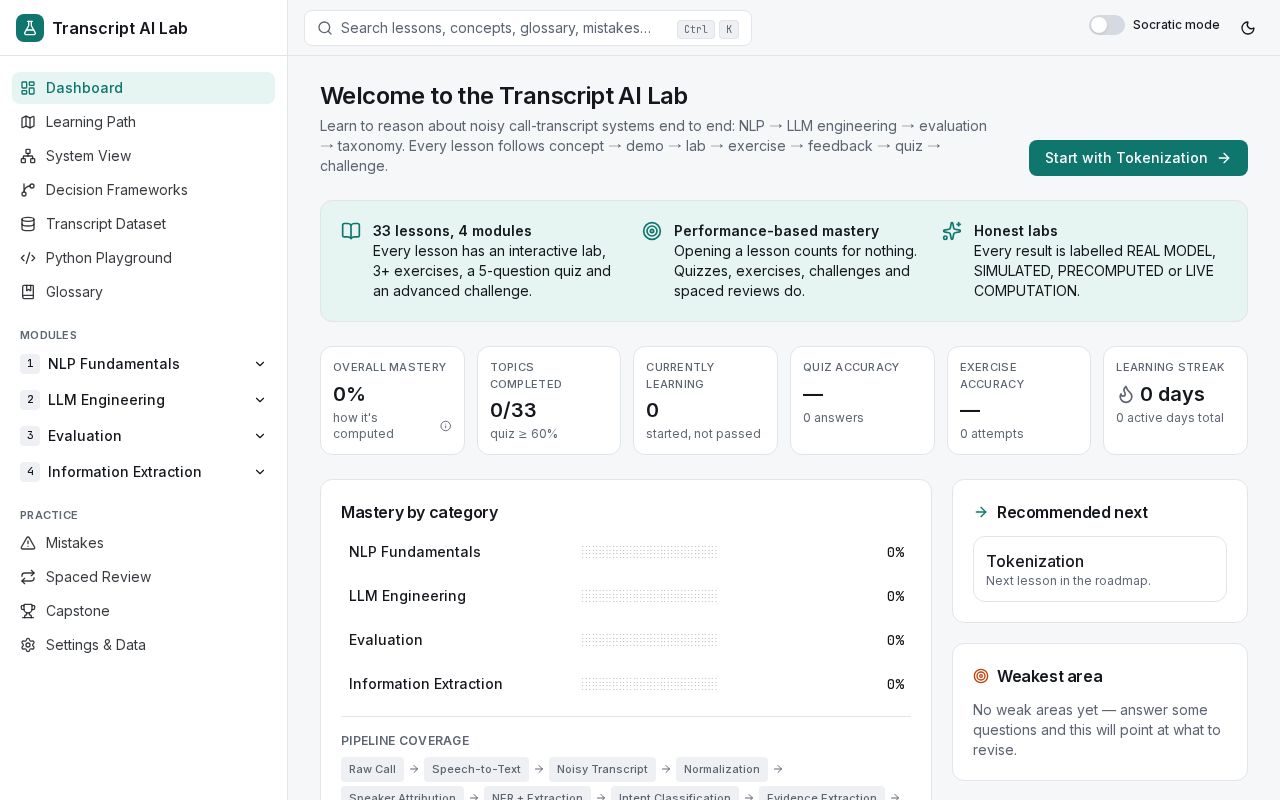This screenshot has height=800, width=1280.
Task: Click the Learning Path map icon
Action: (x=28, y=122)
